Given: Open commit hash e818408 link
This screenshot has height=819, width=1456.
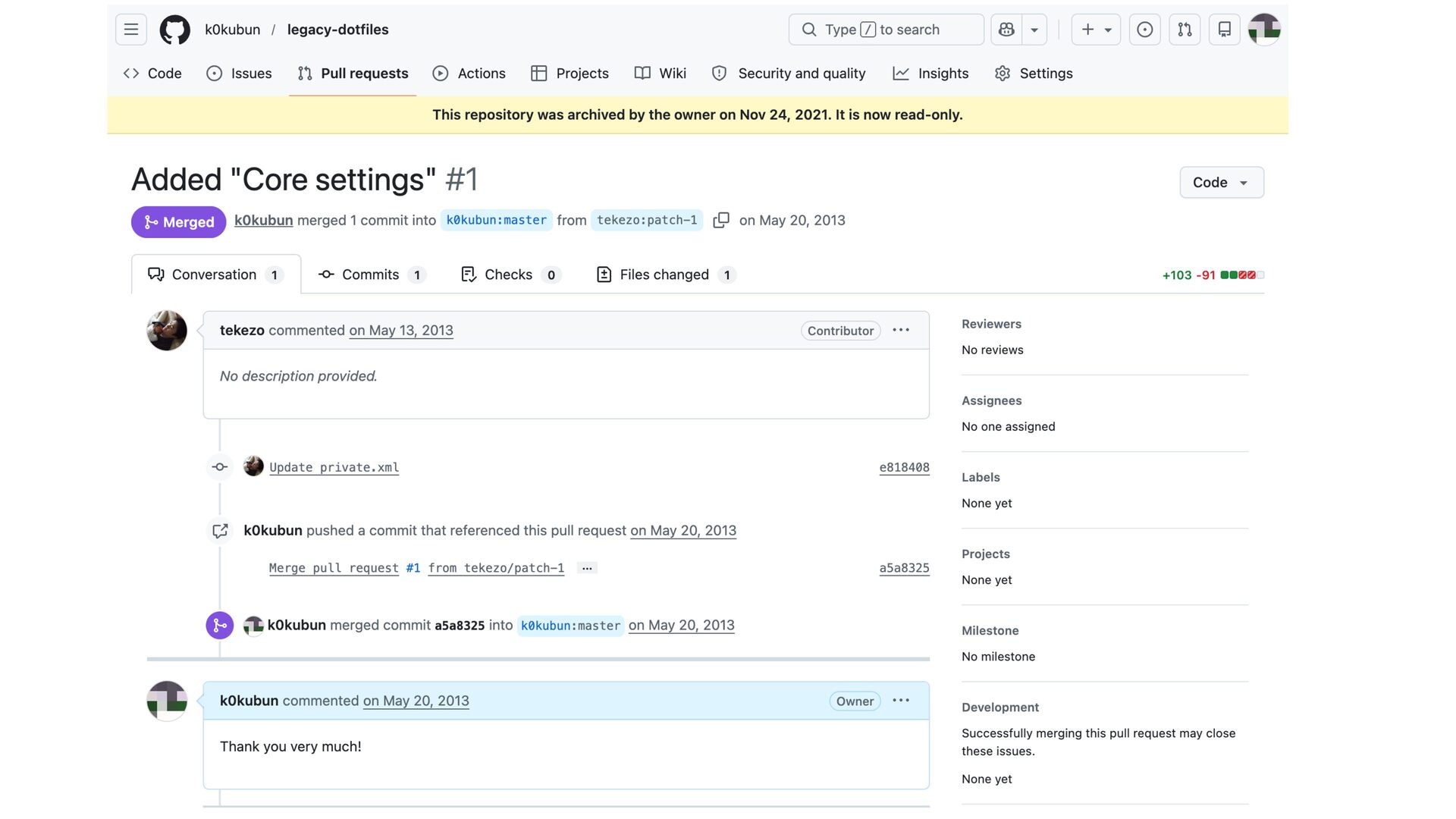Looking at the screenshot, I should 904,467.
